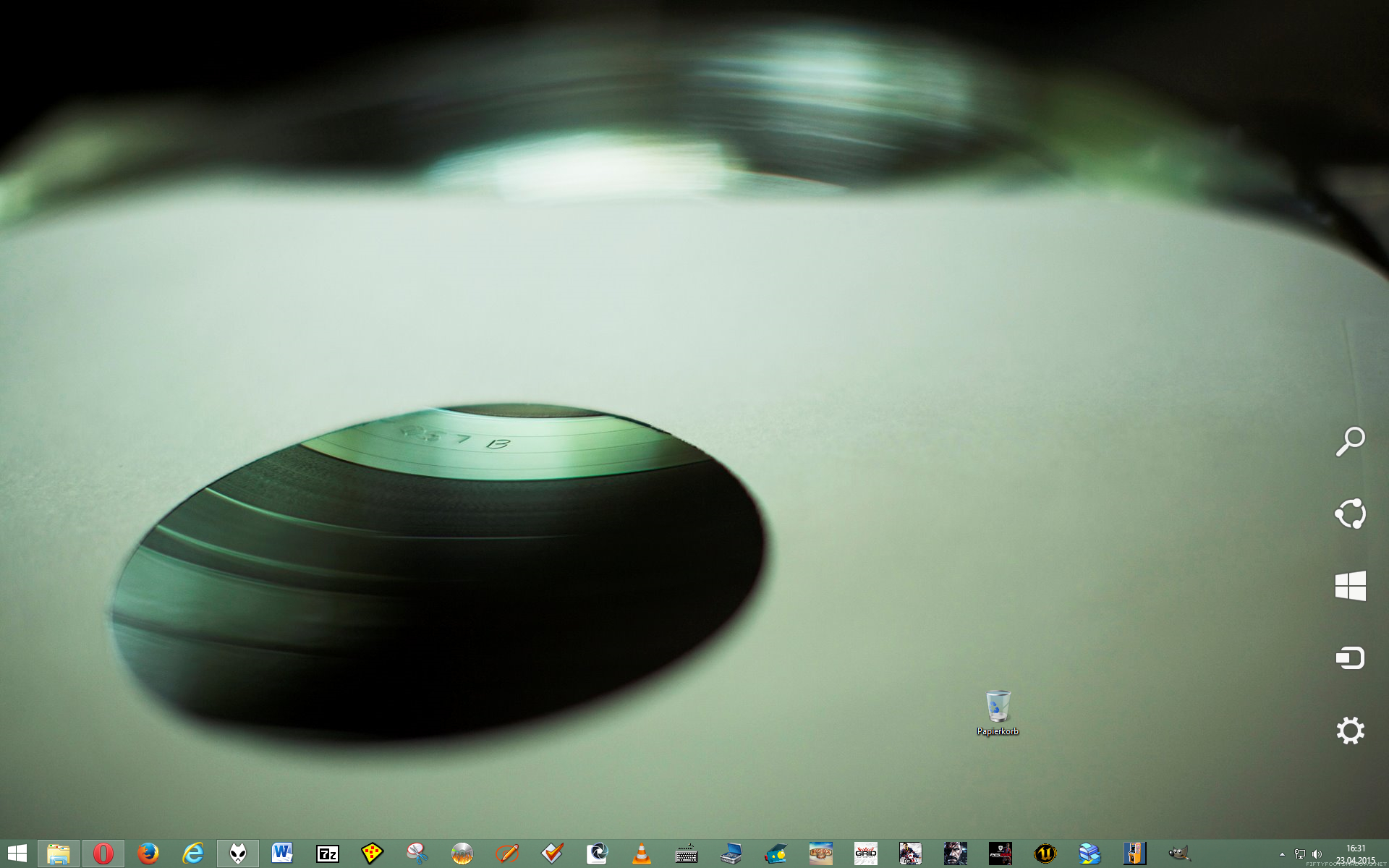1389x868 pixels.
Task: Launch GIMP from the taskbar
Action: (1179, 854)
